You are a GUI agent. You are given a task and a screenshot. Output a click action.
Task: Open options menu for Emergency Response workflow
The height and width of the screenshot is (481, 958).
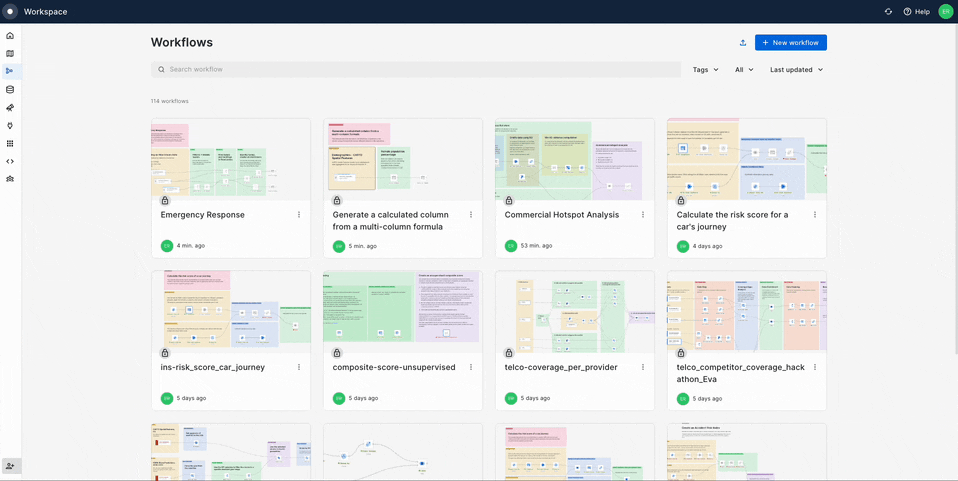[299, 215]
